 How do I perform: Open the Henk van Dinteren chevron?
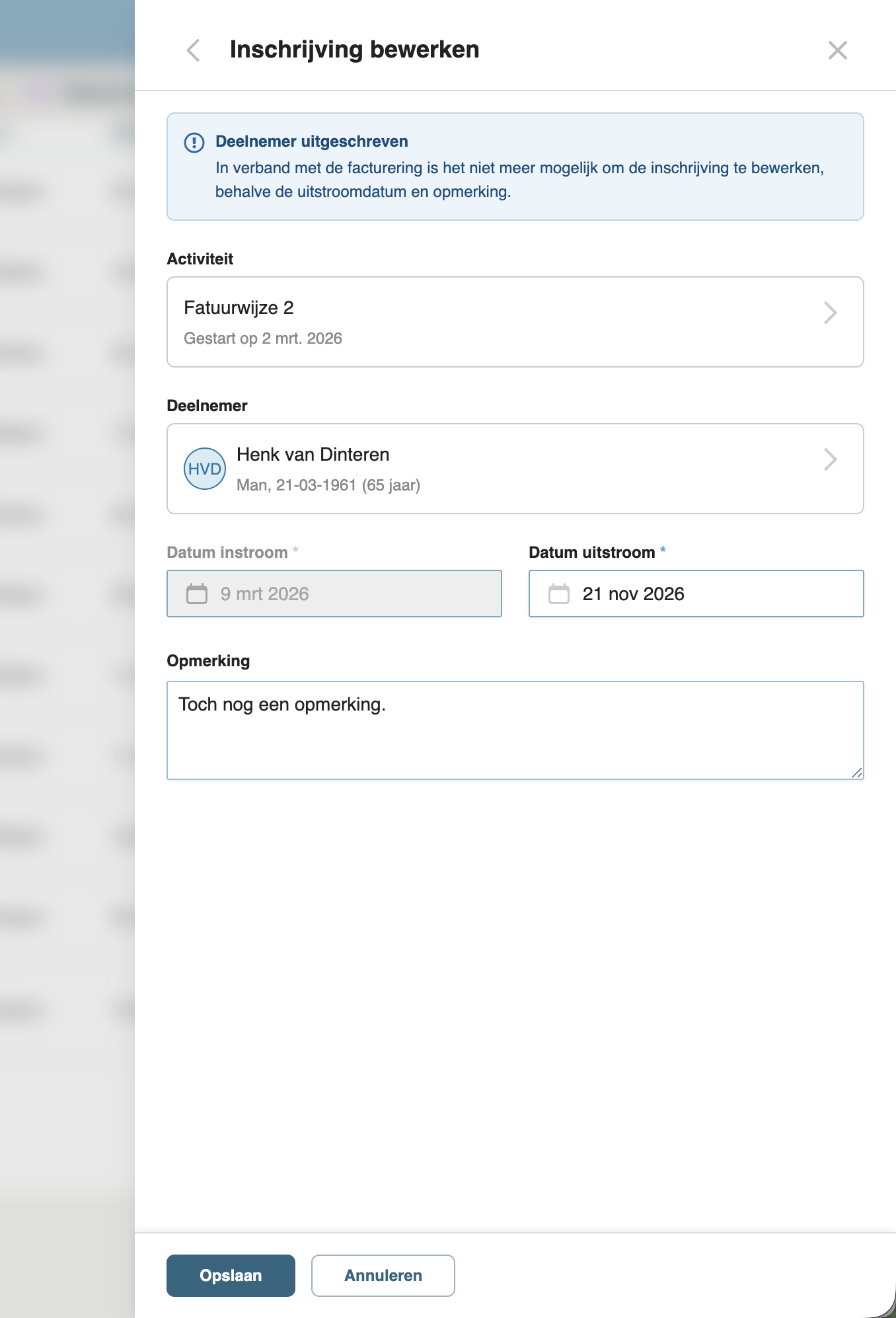point(830,459)
